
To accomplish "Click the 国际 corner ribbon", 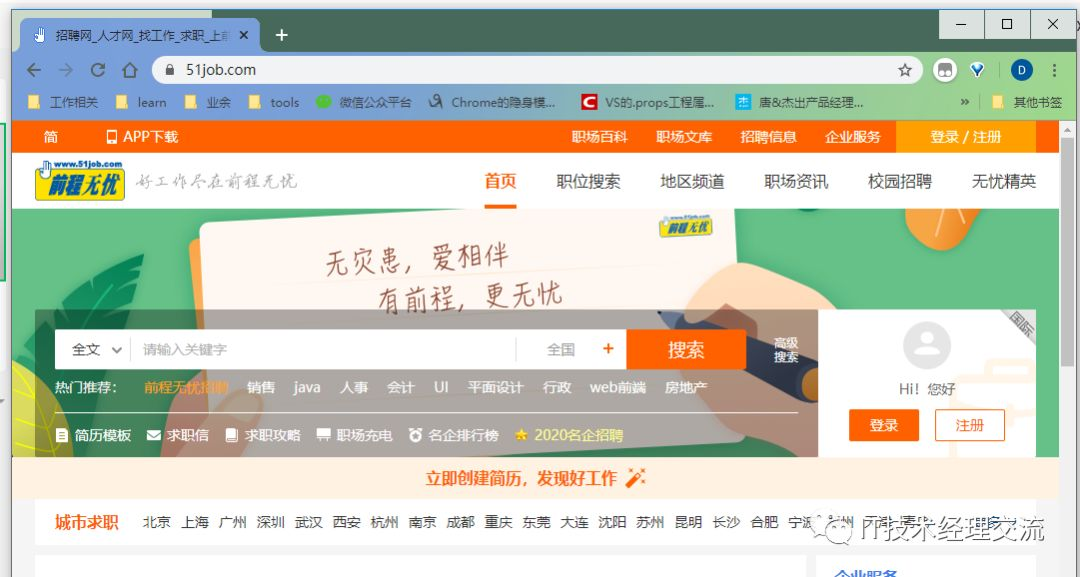I will [1021, 325].
